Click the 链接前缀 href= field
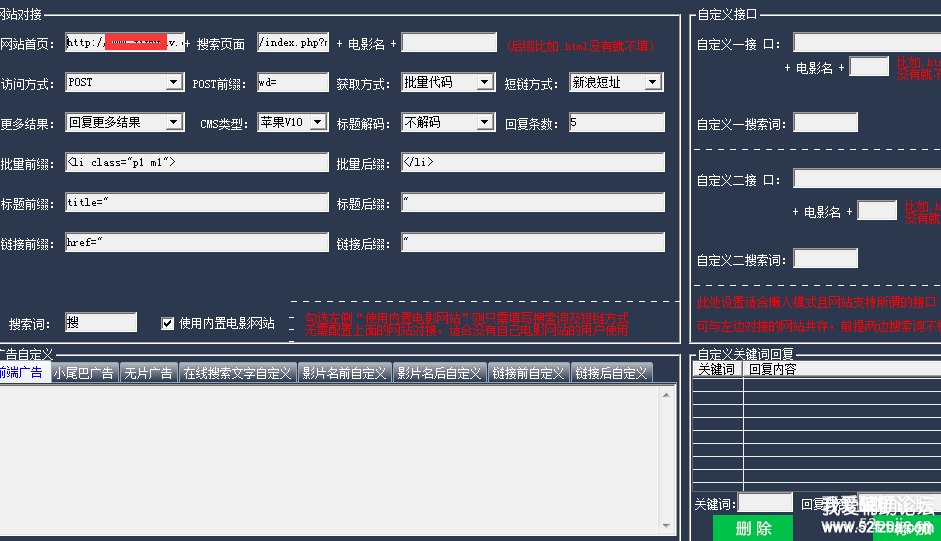The height and width of the screenshot is (541, 941). (x=197, y=242)
